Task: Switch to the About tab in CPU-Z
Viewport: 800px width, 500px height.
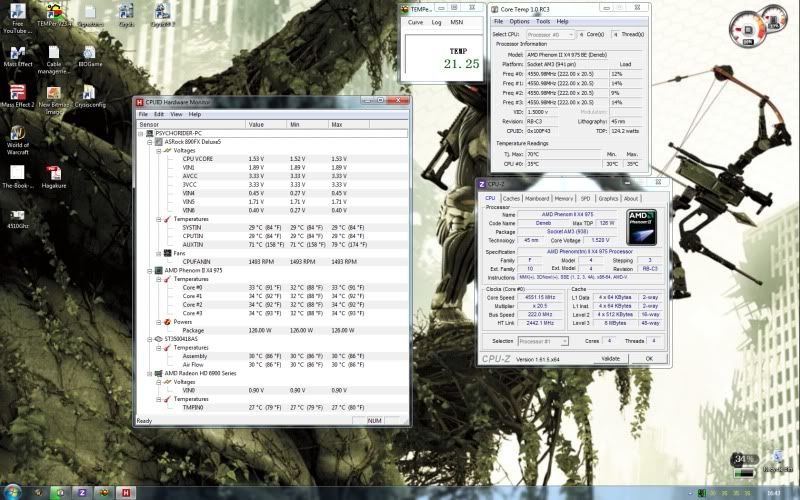Action: [631, 198]
